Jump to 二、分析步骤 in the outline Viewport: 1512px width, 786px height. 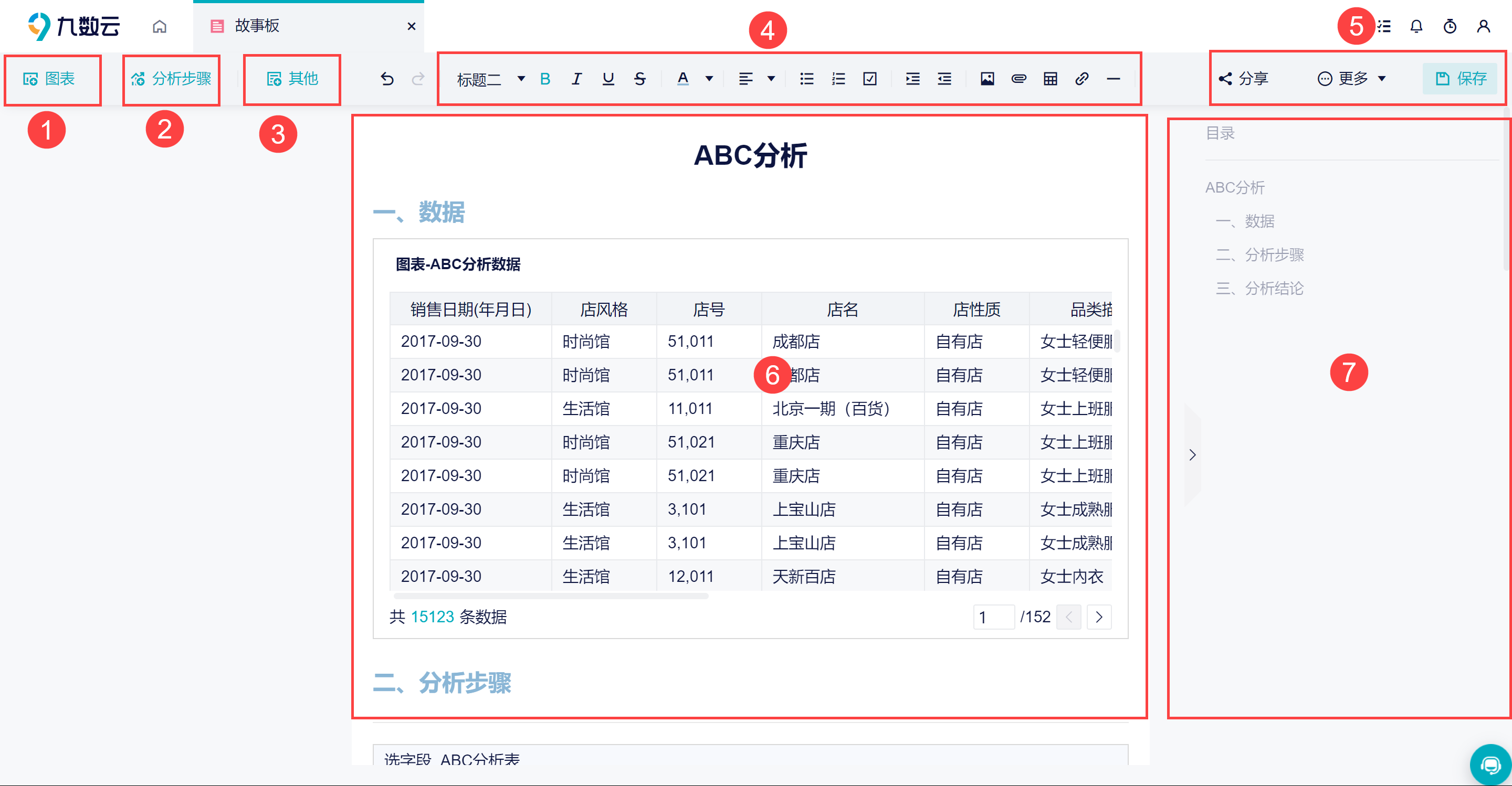tap(1259, 255)
